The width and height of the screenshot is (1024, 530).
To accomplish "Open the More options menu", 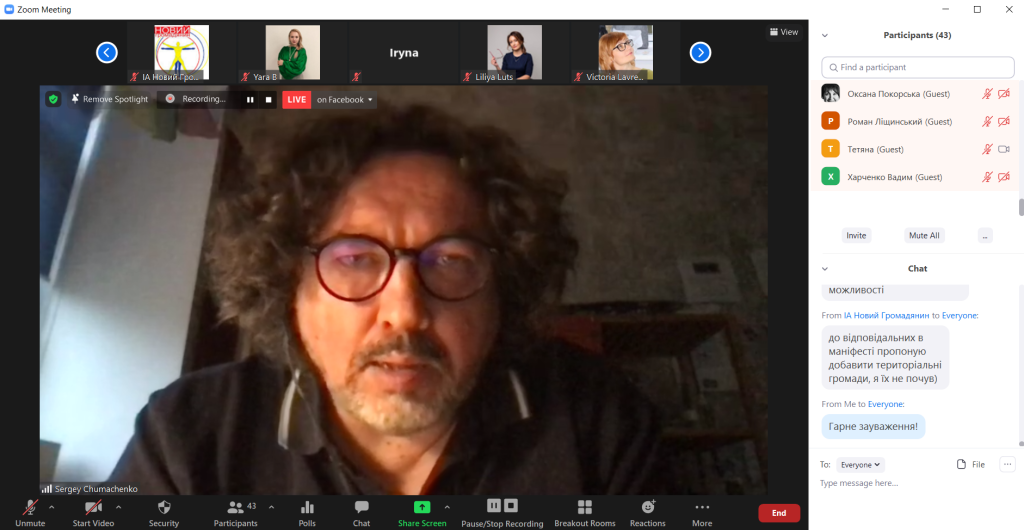I will click(702, 507).
